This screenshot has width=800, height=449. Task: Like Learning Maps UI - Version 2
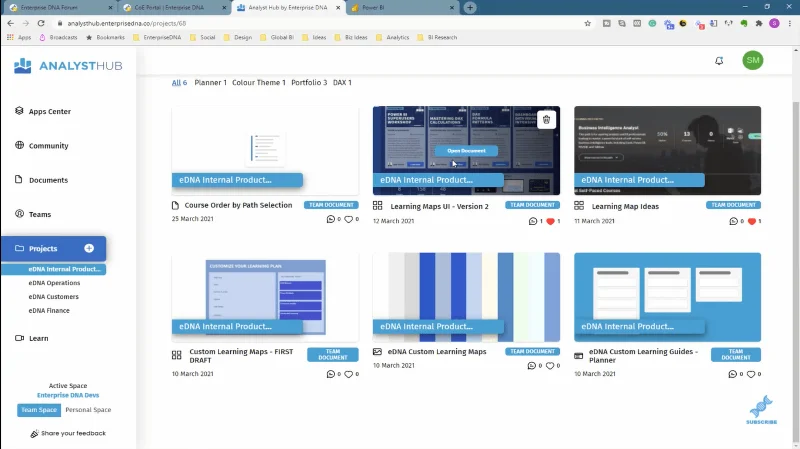tap(550, 221)
